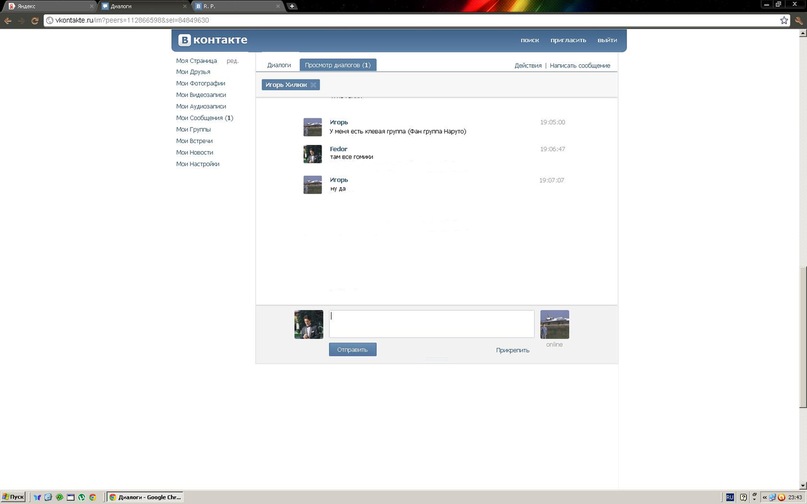
Task: Bookmark page using the star icon
Action: click(x=783, y=20)
